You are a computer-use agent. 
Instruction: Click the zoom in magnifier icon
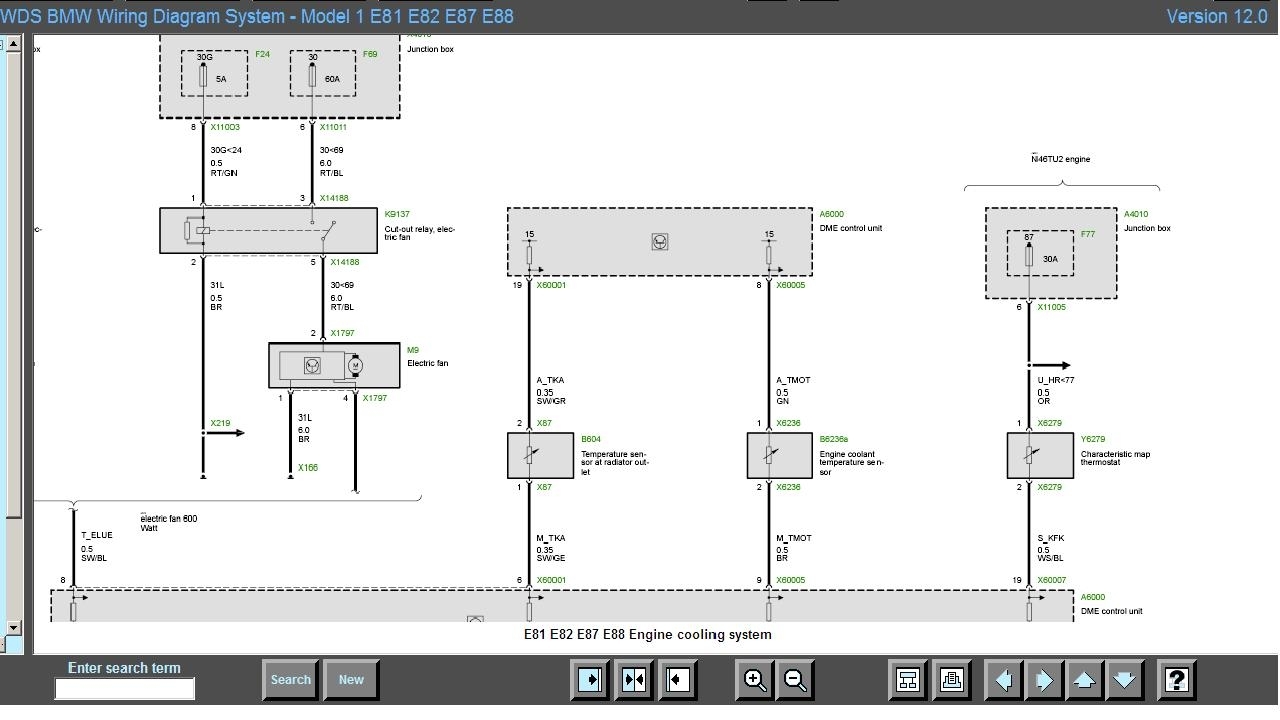tap(755, 680)
